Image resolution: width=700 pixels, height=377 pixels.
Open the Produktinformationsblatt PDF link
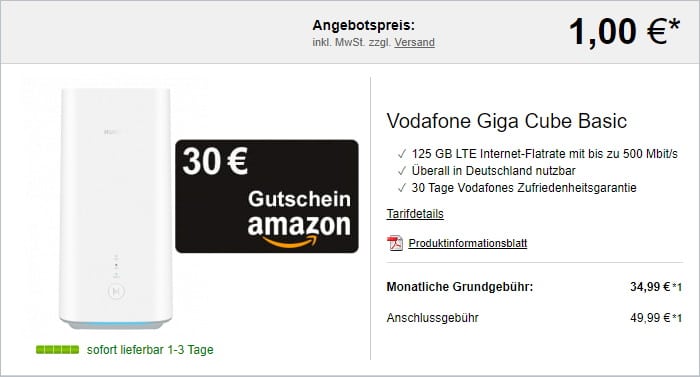(467, 243)
